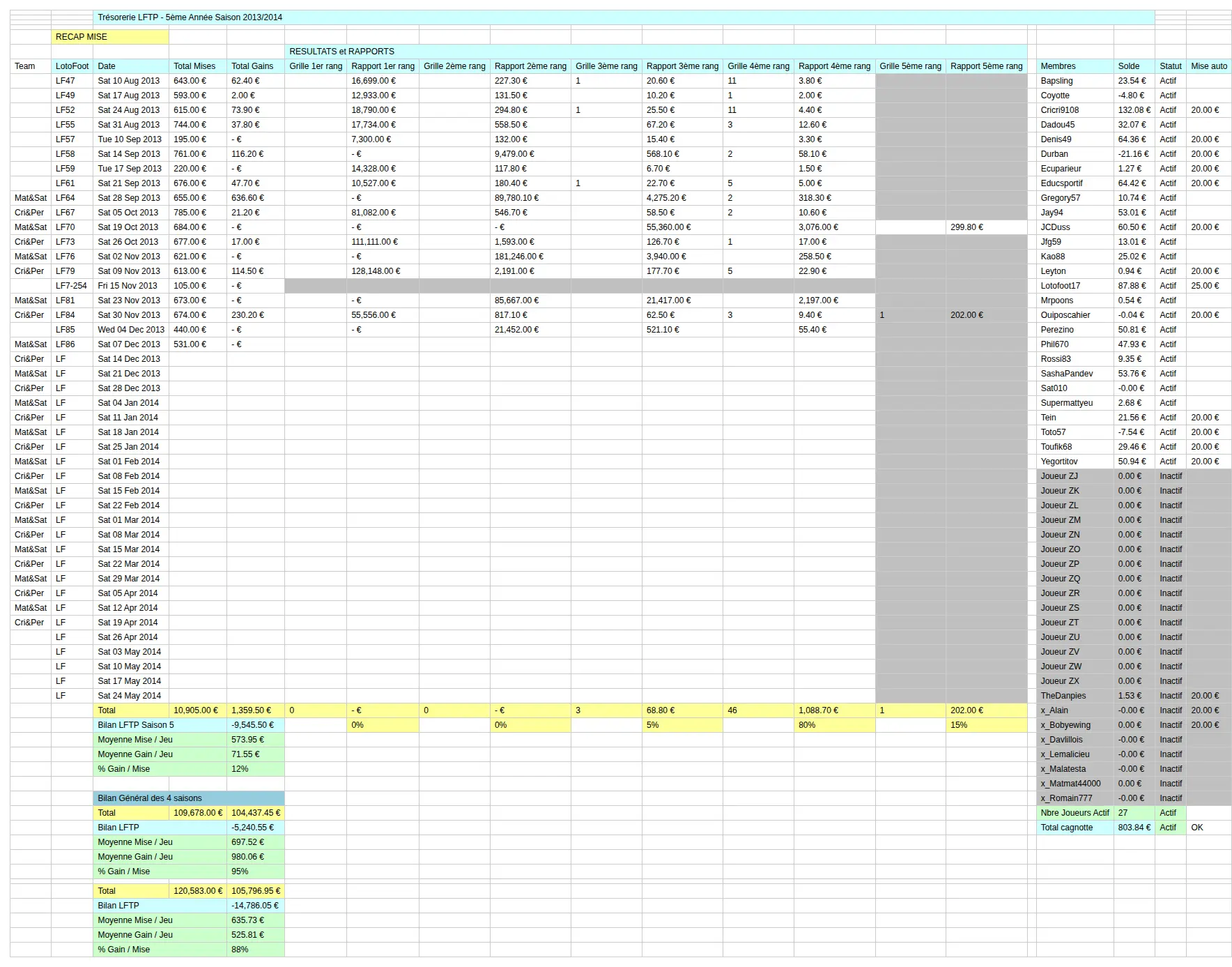Select the '1,359.50 €' total gains cell

[x=256, y=710]
